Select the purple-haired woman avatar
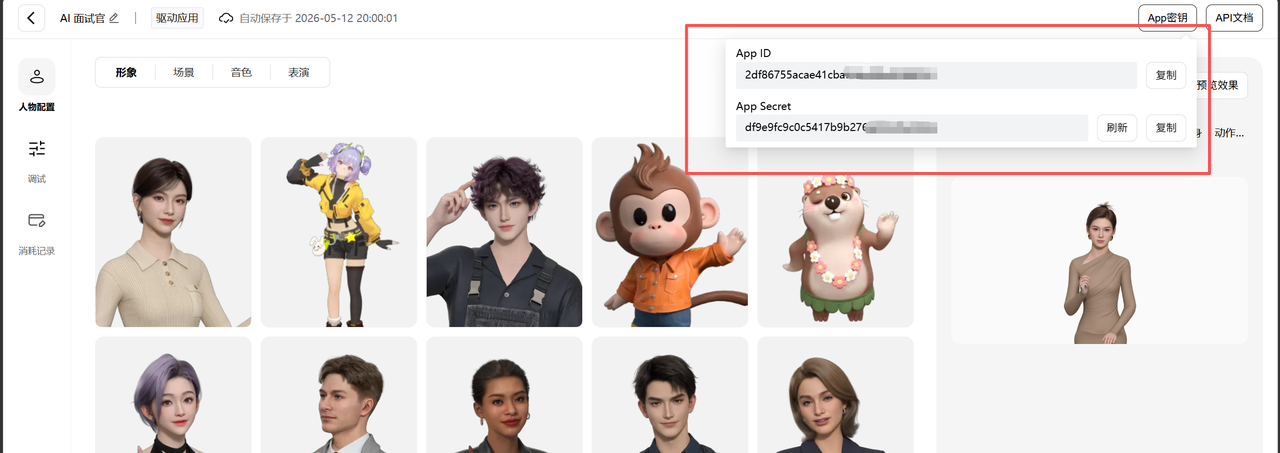The image size is (1280, 453). [x=173, y=395]
